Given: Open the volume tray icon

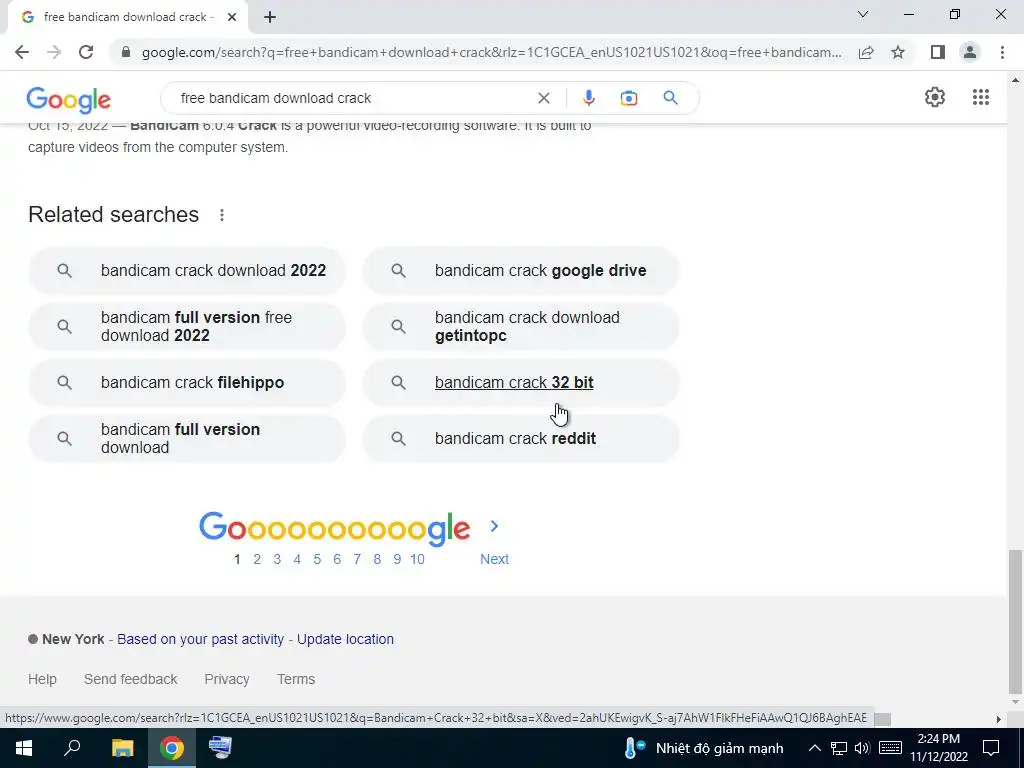Looking at the screenshot, I should coord(861,748).
